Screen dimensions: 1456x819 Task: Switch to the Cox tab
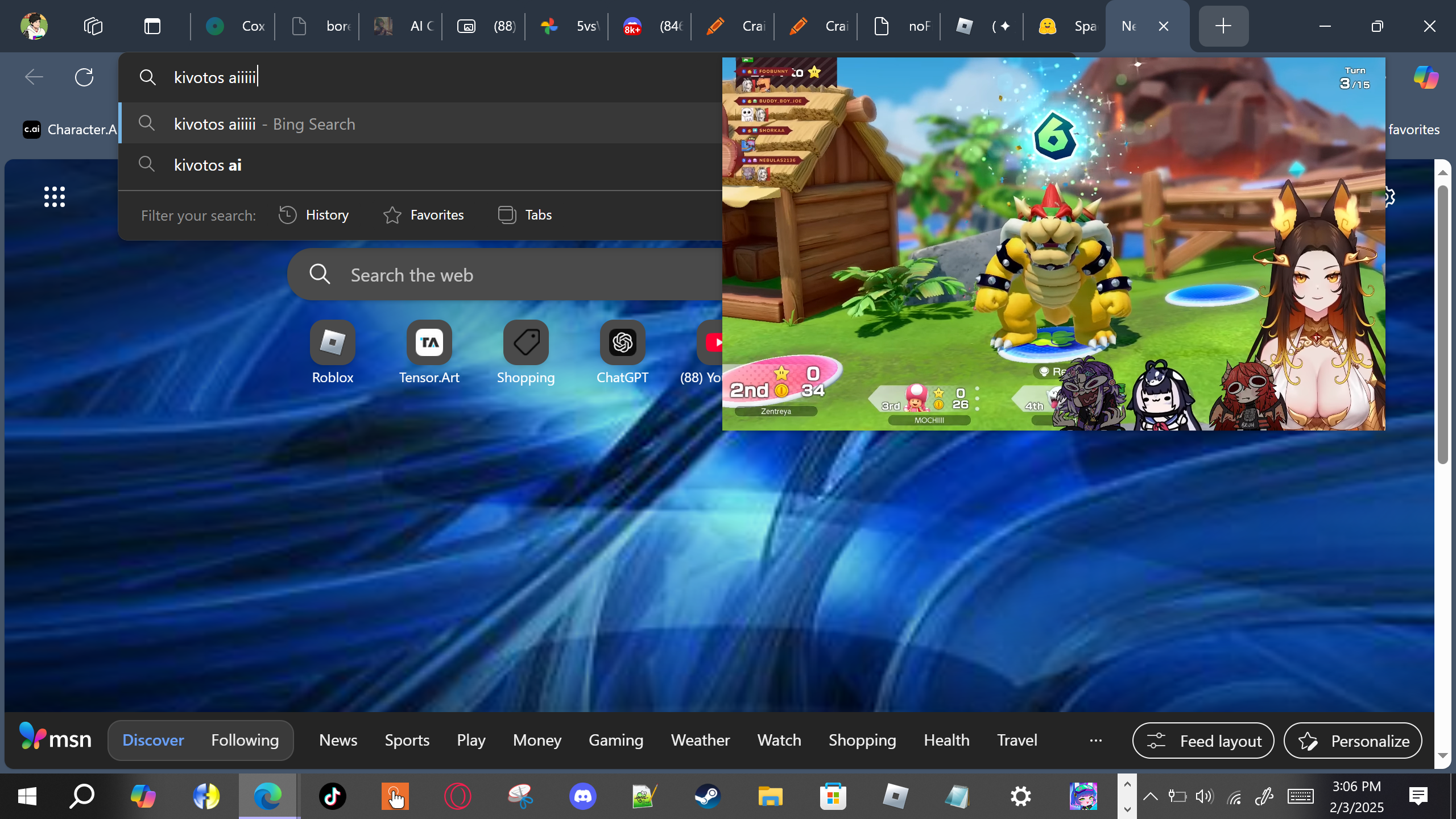click(x=235, y=26)
